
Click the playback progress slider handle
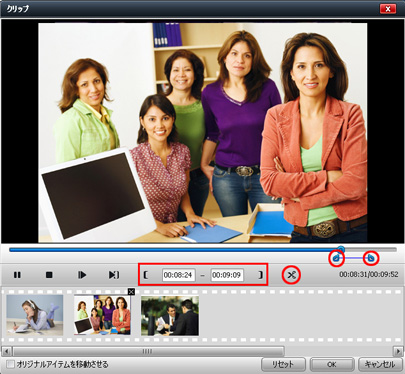coord(340,249)
